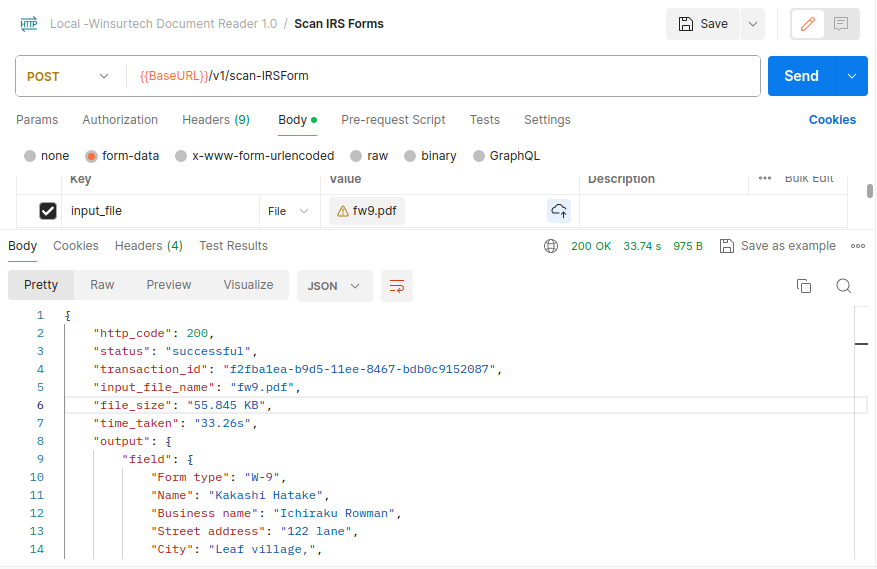
Task: Open the request Body tab
Action: 297,120
